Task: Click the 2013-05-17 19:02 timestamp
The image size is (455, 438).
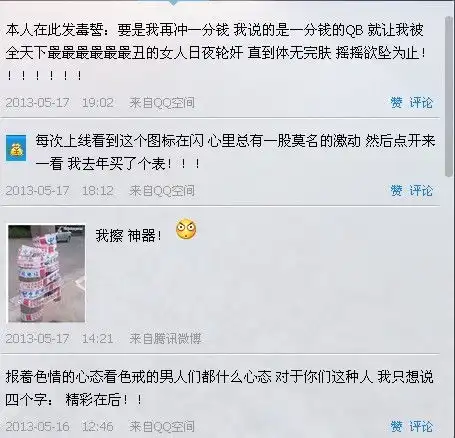Action: point(59,103)
